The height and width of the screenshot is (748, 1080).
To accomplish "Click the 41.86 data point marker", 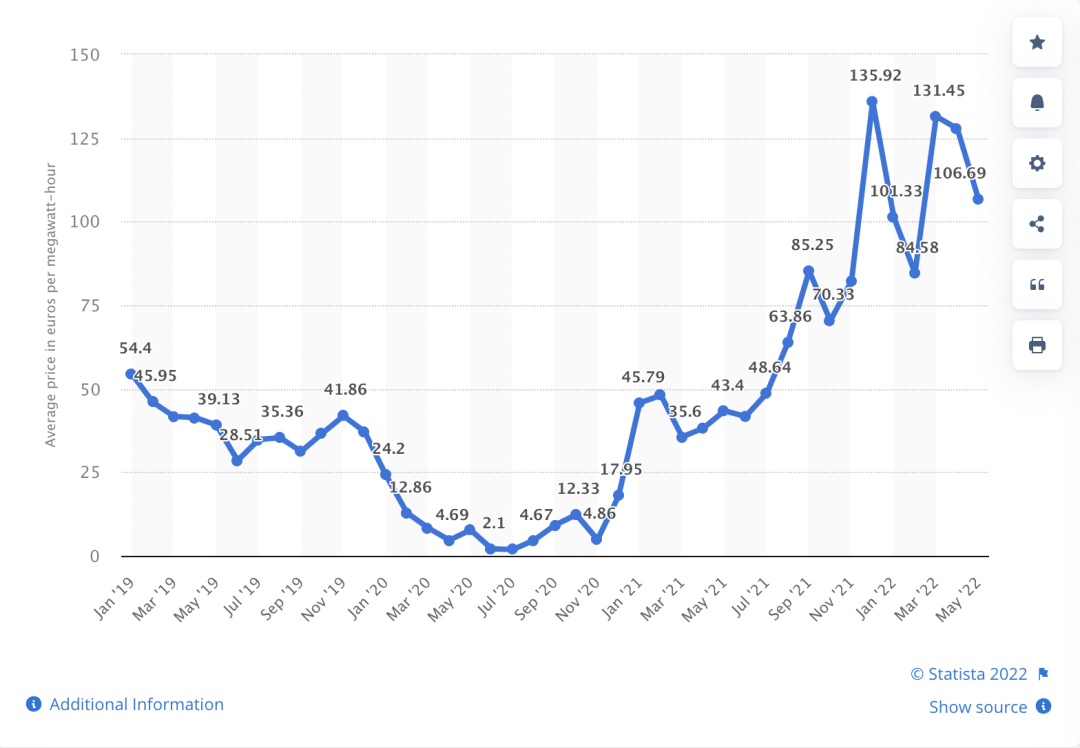I will 343,415.
